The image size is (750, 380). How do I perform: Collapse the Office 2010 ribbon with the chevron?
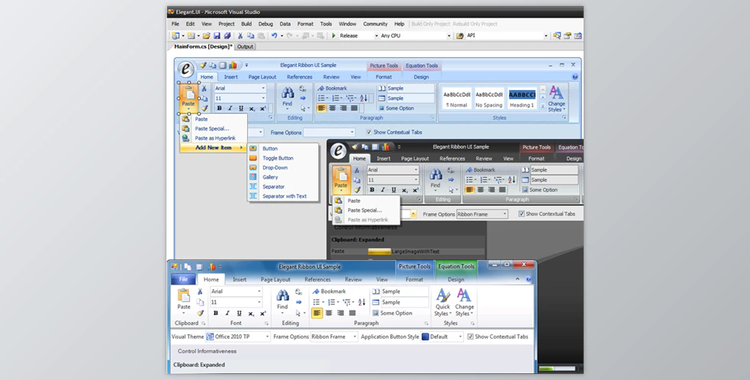click(518, 279)
